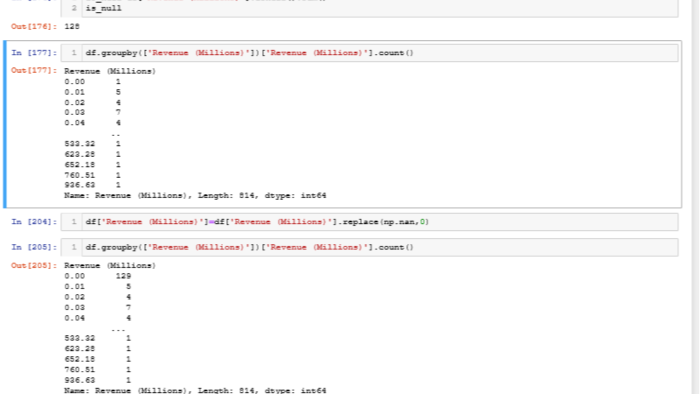This screenshot has height=394, width=700.
Task: Click the Name/Length summary line in Out[177]
Action: coord(195,196)
